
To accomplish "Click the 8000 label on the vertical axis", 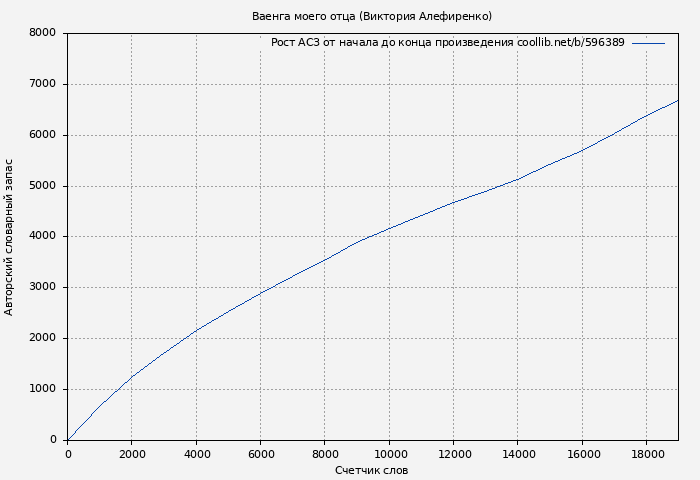I will coord(43,33).
